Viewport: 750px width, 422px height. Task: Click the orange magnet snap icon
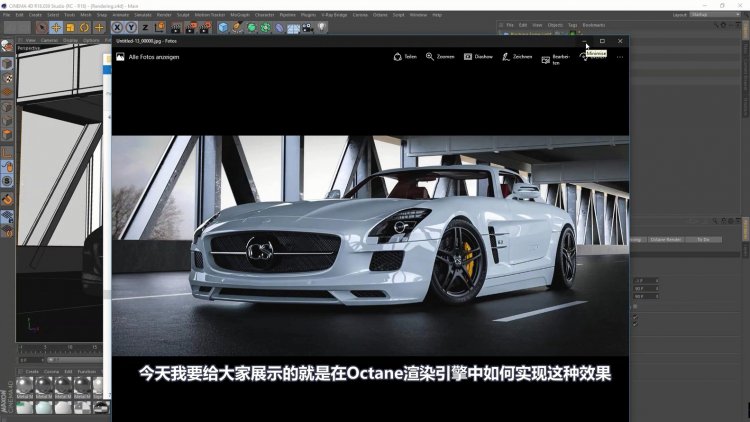point(7,200)
